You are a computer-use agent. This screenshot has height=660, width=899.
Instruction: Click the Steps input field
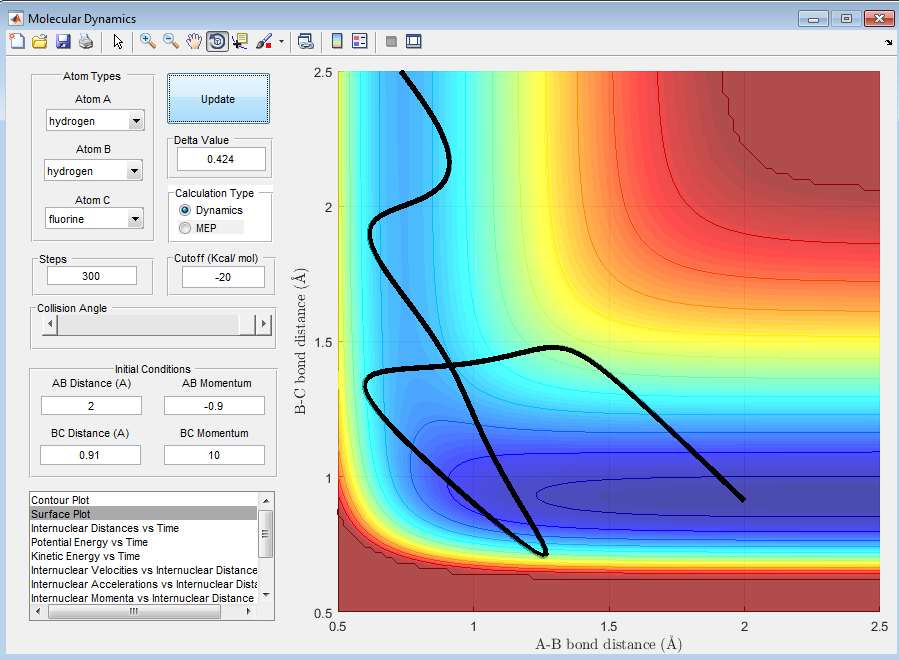(91, 276)
